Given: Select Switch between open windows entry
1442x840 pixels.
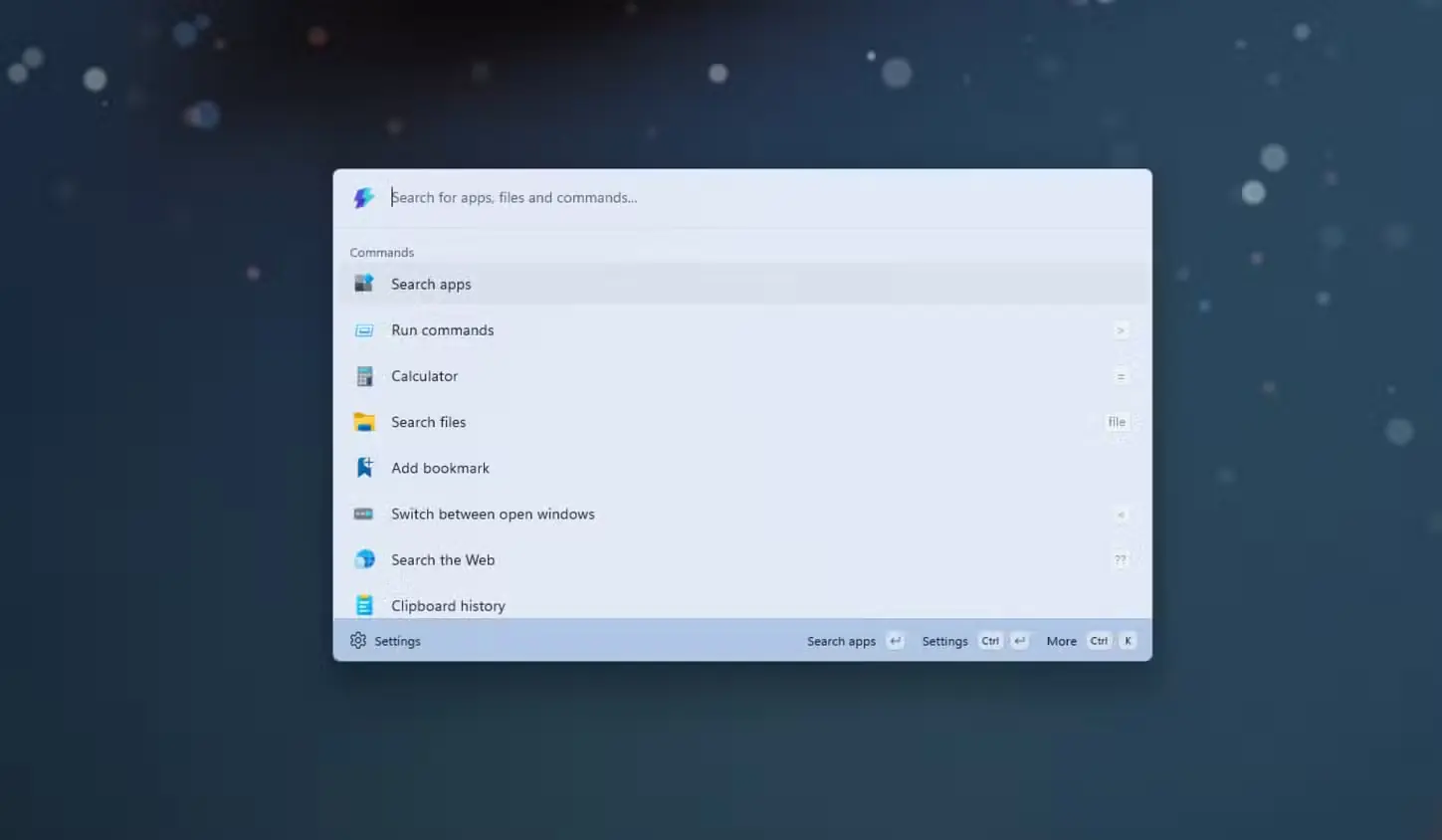Looking at the screenshot, I should click(x=742, y=514).
